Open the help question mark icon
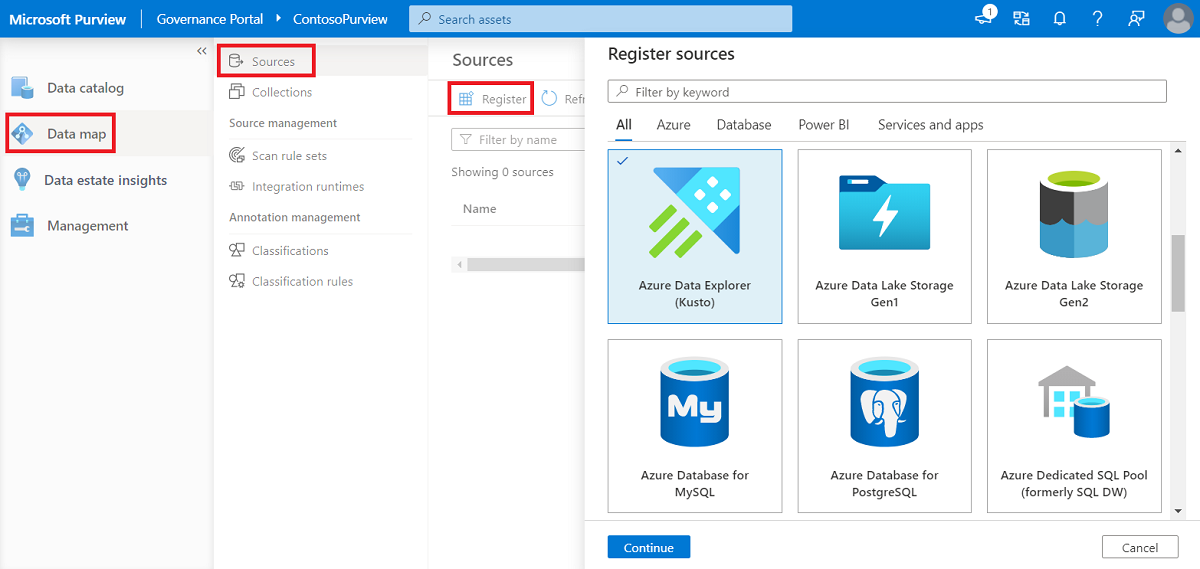 point(1098,18)
